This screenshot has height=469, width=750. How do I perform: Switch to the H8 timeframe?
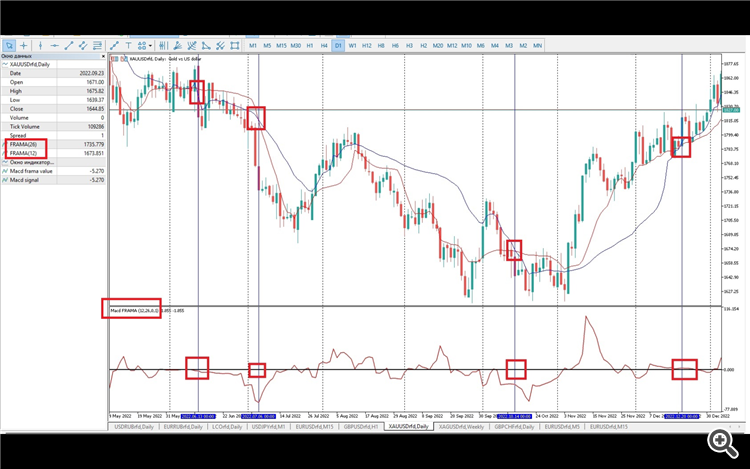381,45
